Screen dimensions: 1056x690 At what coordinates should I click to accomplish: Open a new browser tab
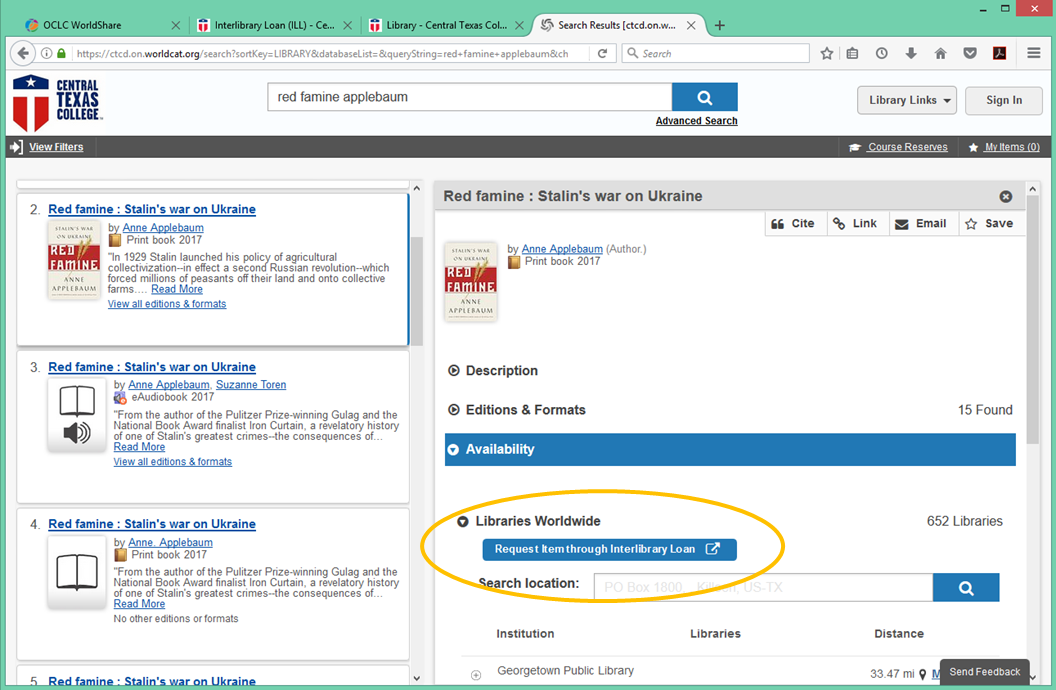(720, 26)
